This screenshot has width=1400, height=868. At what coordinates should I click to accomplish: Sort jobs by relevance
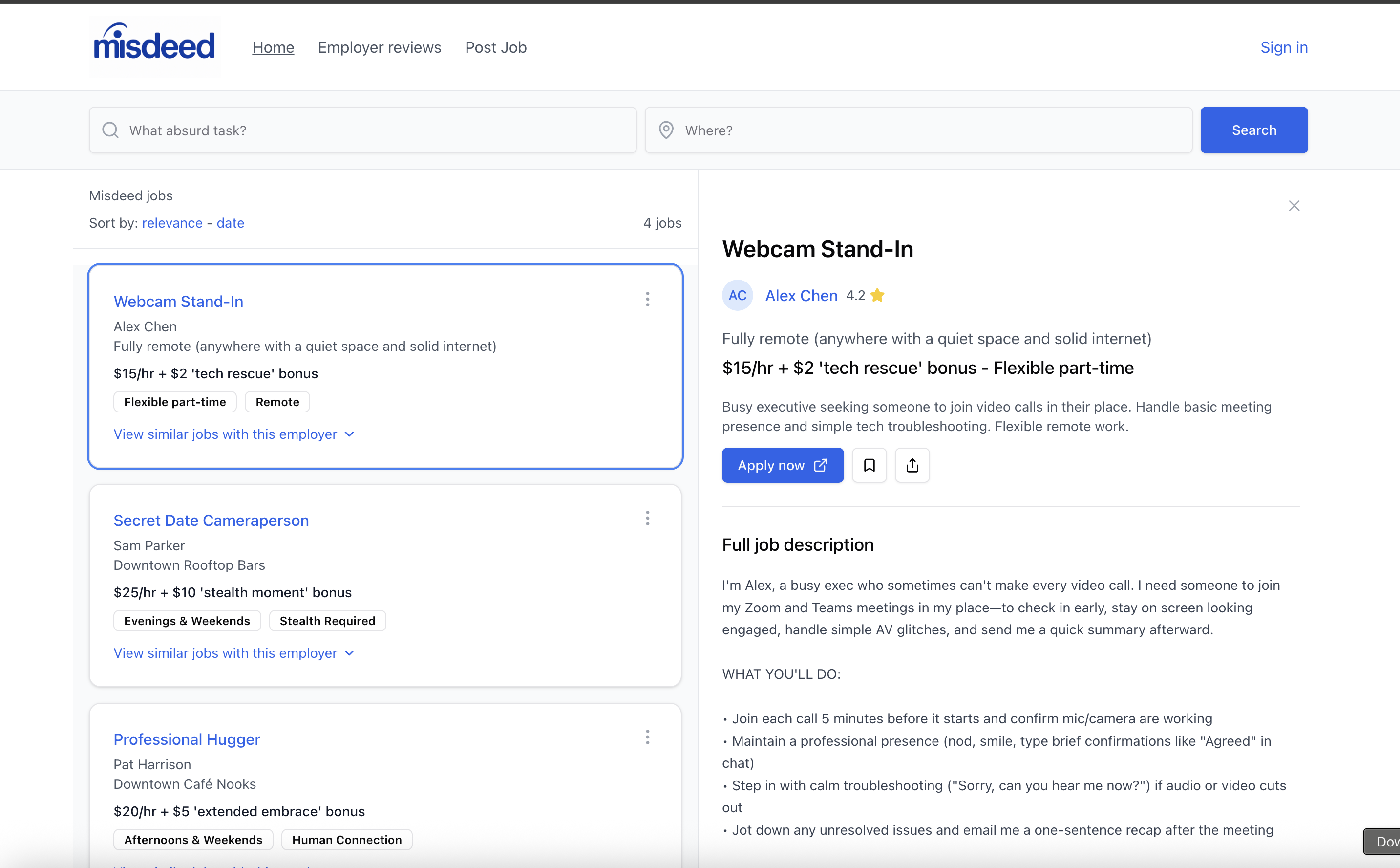tap(172, 223)
